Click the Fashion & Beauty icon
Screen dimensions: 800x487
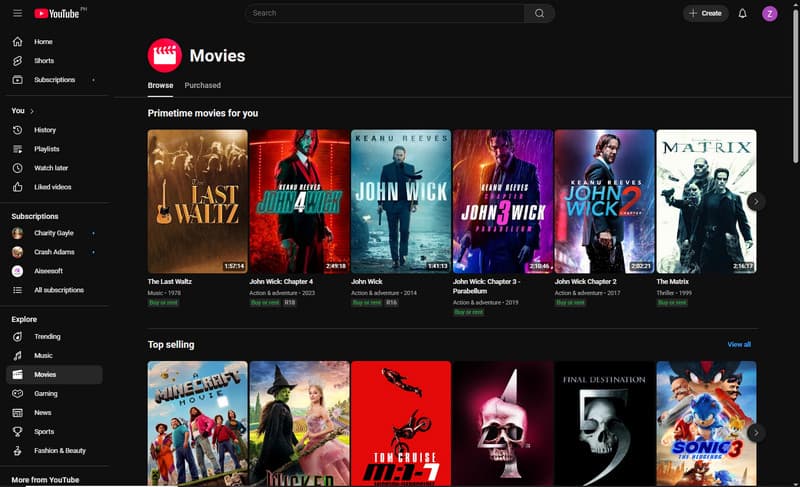tap(17, 451)
